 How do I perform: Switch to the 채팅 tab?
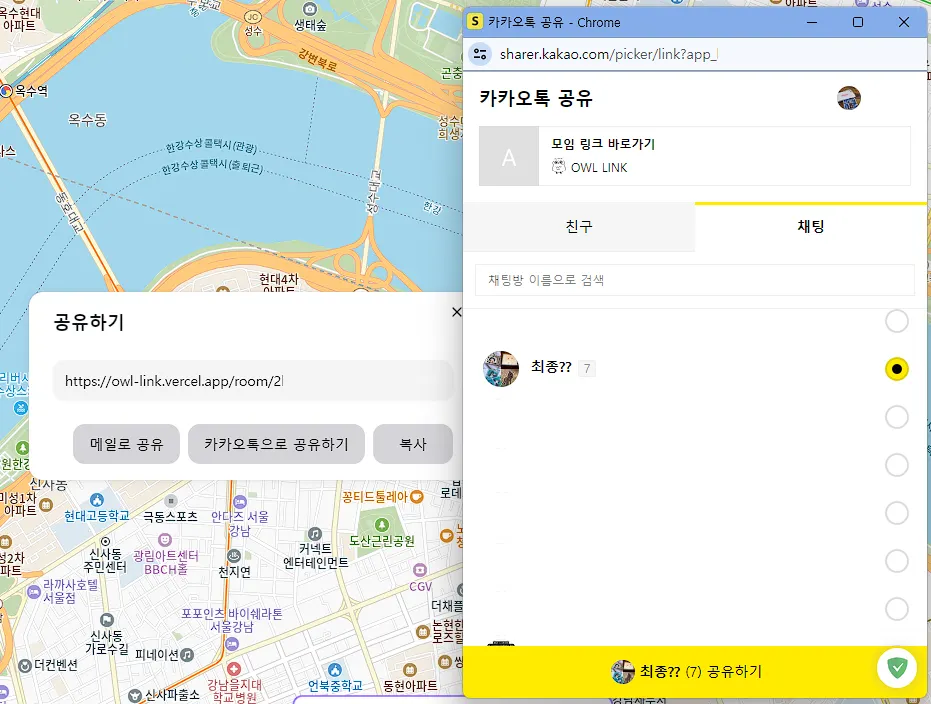pos(810,226)
